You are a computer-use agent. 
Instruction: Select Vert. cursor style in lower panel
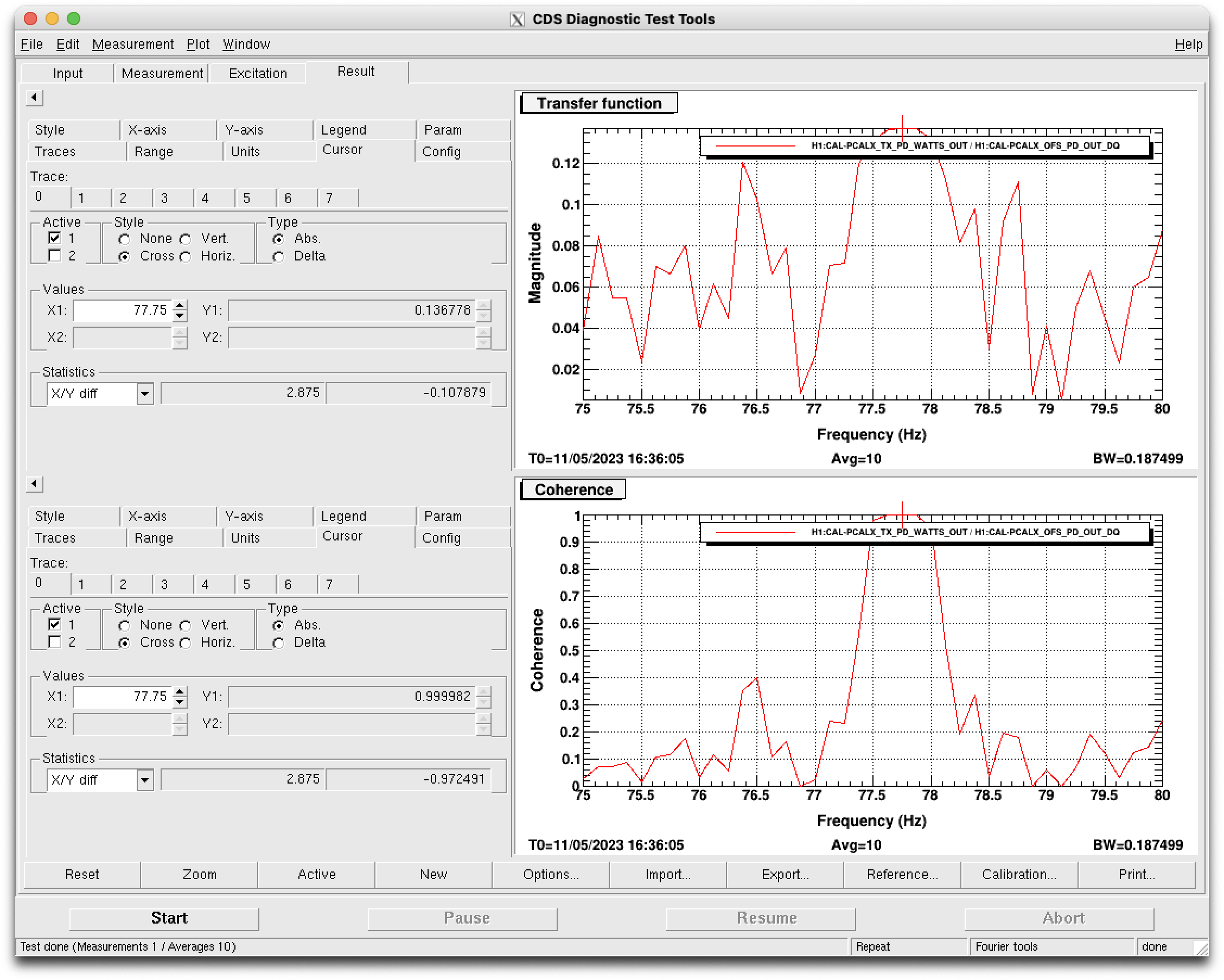coord(185,626)
